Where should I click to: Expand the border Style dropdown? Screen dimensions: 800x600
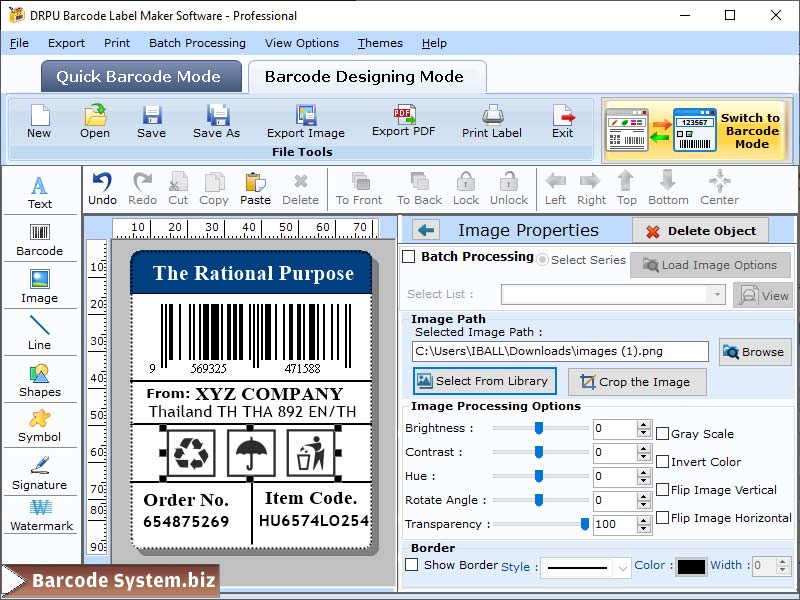coord(619,566)
